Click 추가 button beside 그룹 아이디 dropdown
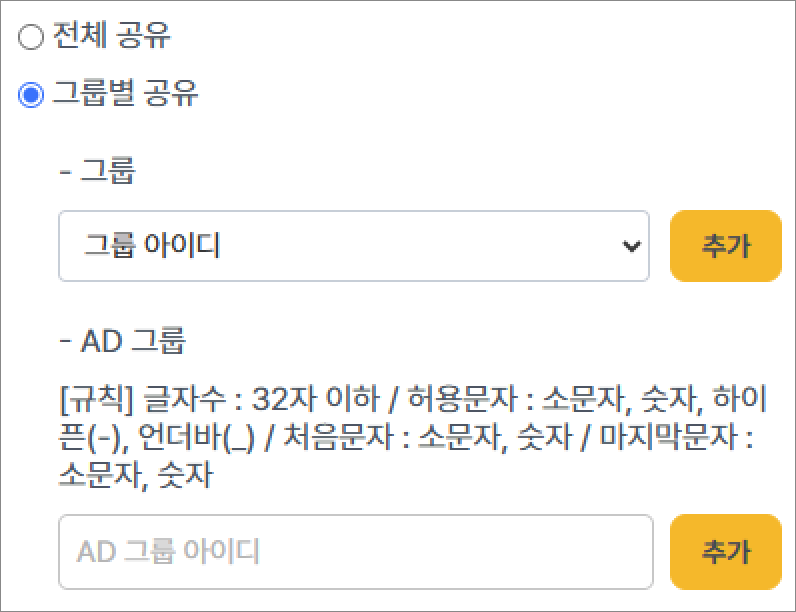Image resolution: width=796 pixels, height=612 pixels. pos(725,246)
